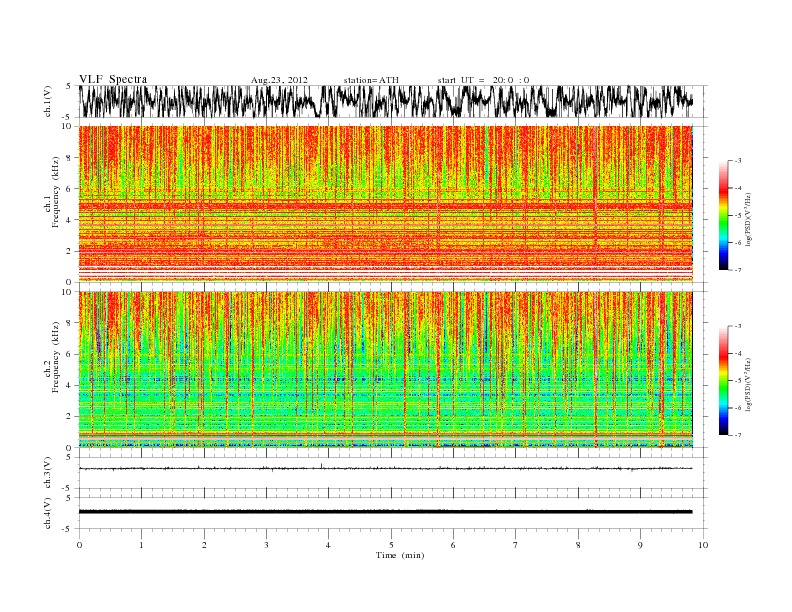Screen dimensions: 792x612
Task: Click the thick ch.4 voltage trace band
Action: [x=385, y=512]
